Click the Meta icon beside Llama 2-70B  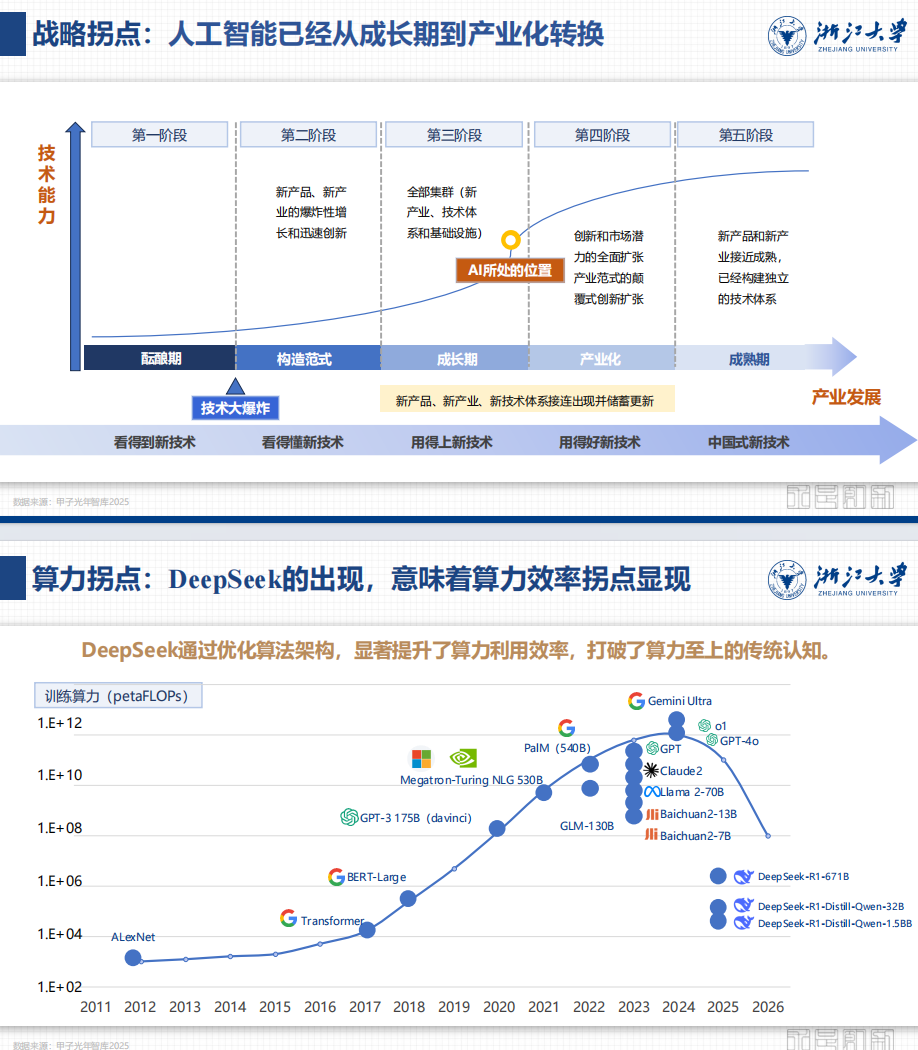652,792
